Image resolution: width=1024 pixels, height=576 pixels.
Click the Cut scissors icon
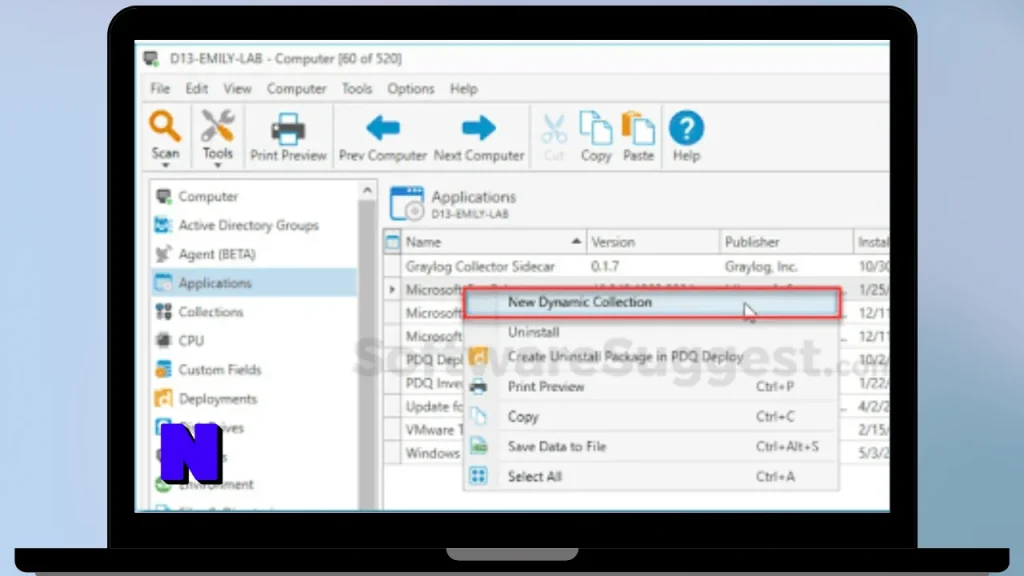(x=554, y=129)
